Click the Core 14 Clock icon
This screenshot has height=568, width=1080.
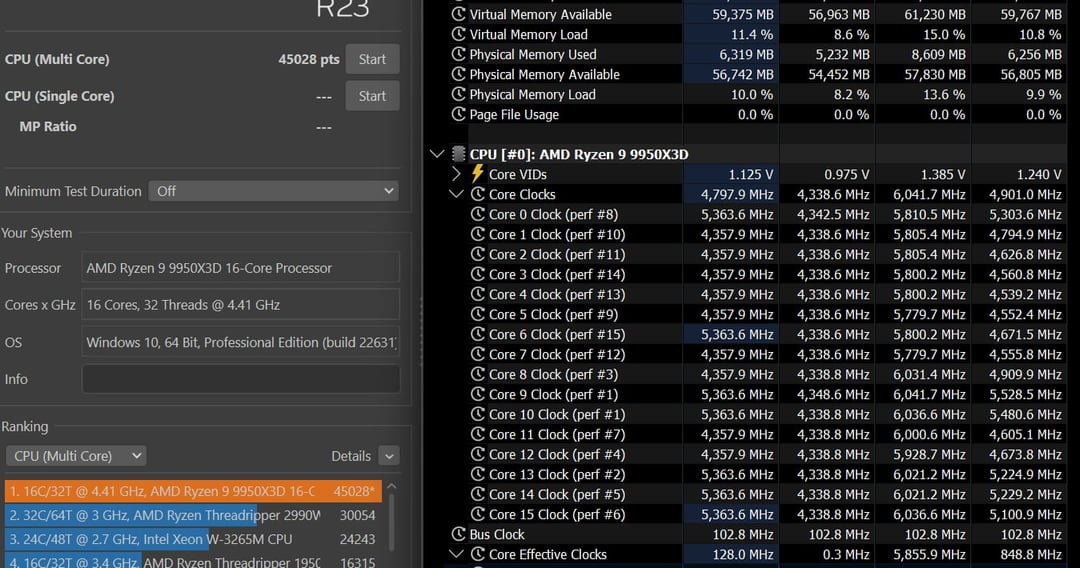coord(477,494)
